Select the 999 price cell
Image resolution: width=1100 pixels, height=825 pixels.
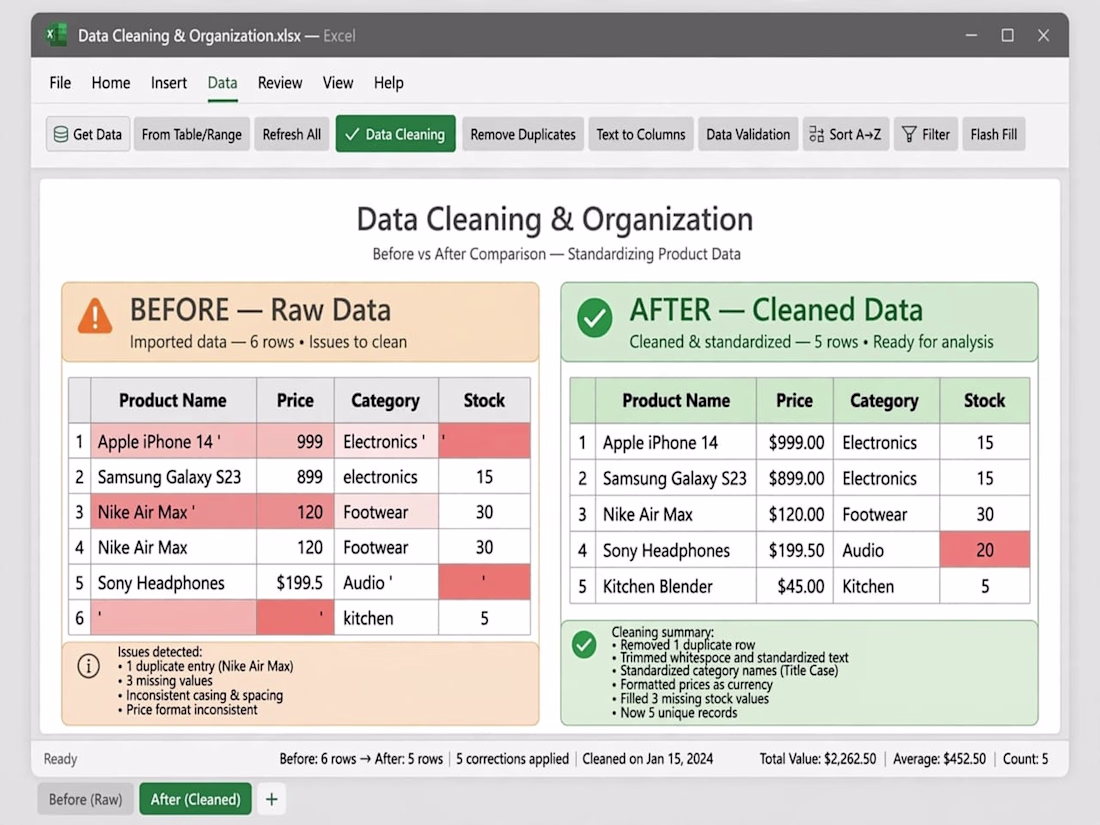tap(295, 441)
